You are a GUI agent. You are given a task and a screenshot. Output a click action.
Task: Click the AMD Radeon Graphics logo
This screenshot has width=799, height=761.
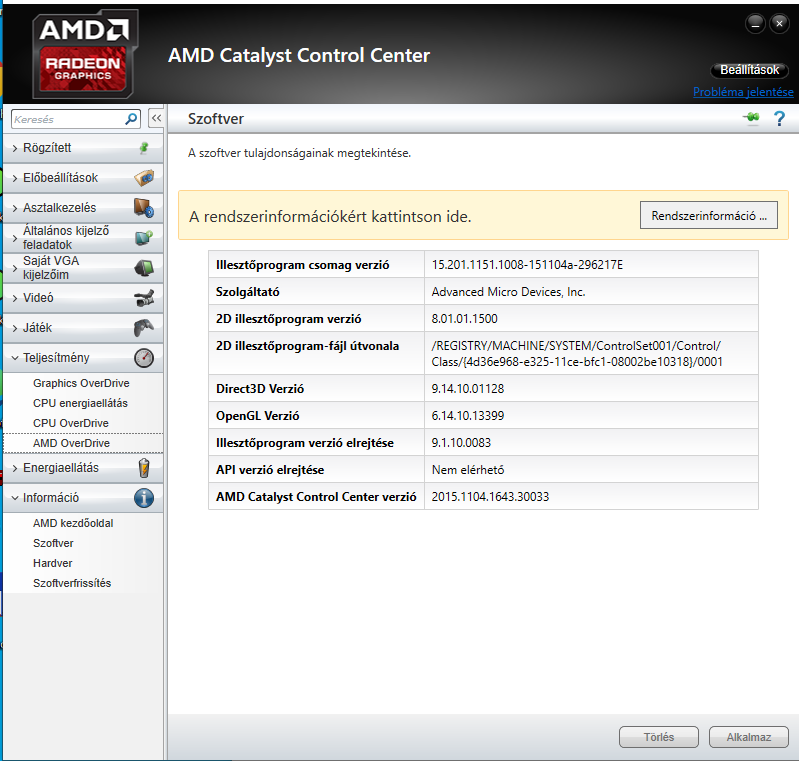click(85, 54)
